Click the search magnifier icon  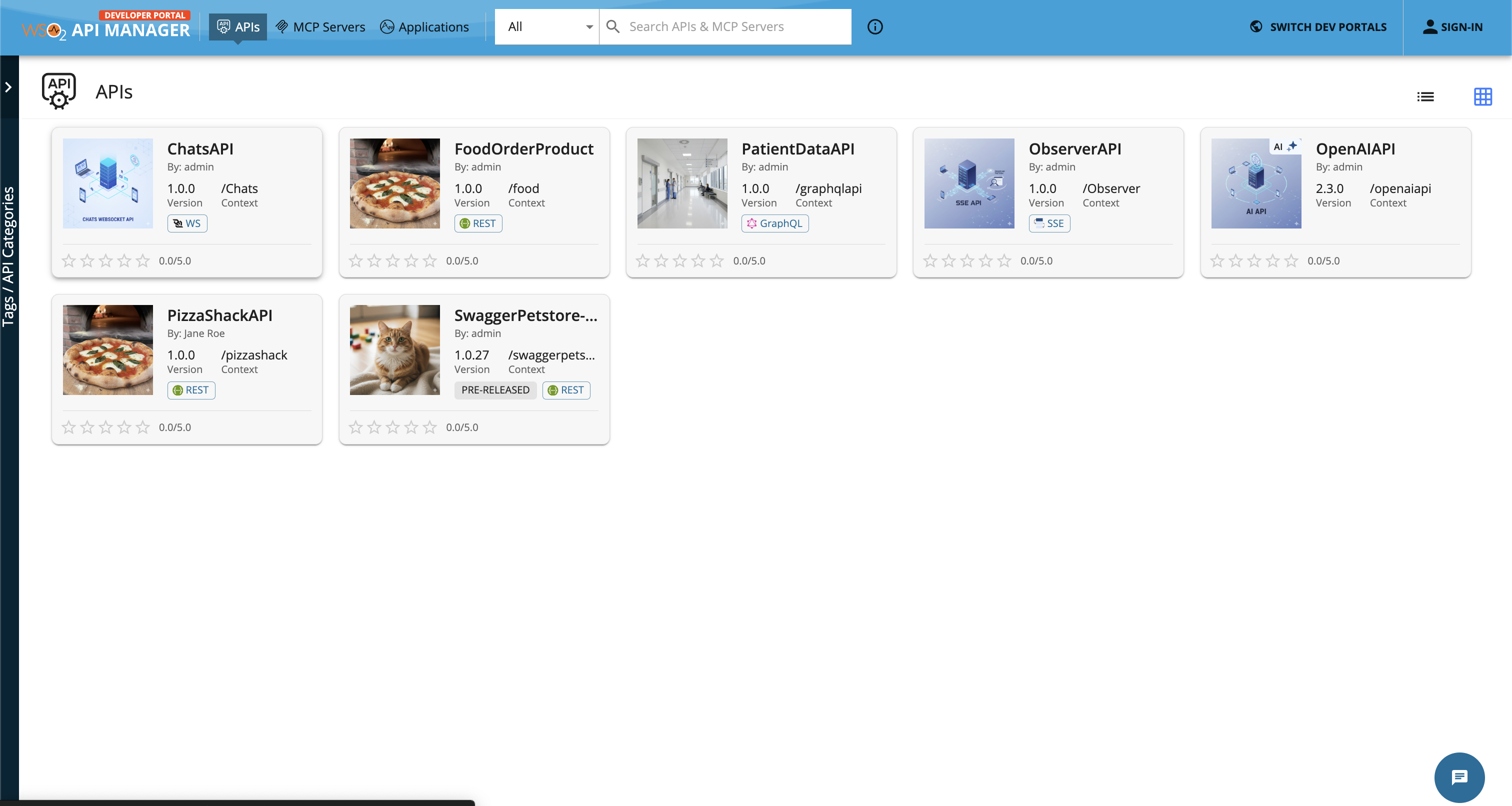(x=613, y=26)
